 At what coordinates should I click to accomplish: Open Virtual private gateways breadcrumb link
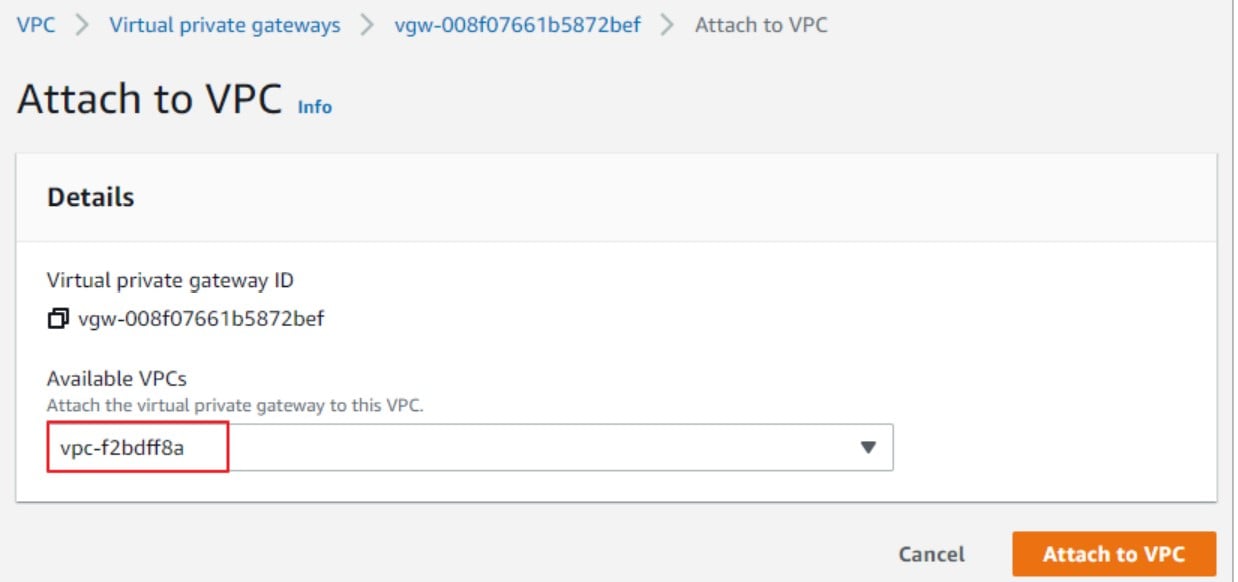[225, 25]
